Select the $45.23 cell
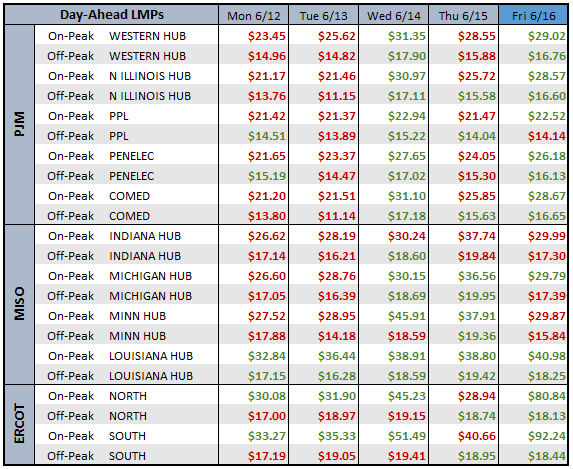The width and height of the screenshot is (573, 469). click(406, 396)
